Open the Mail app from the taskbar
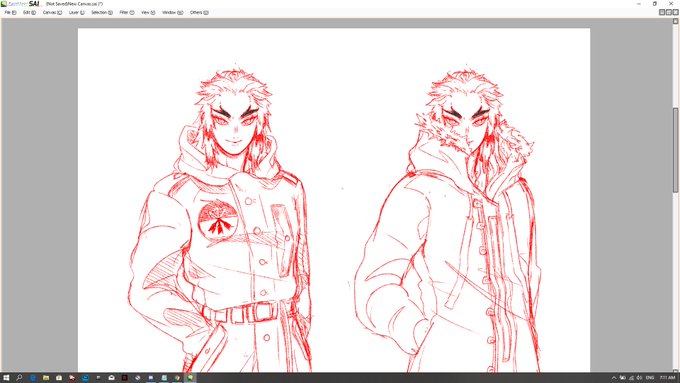 111,378
